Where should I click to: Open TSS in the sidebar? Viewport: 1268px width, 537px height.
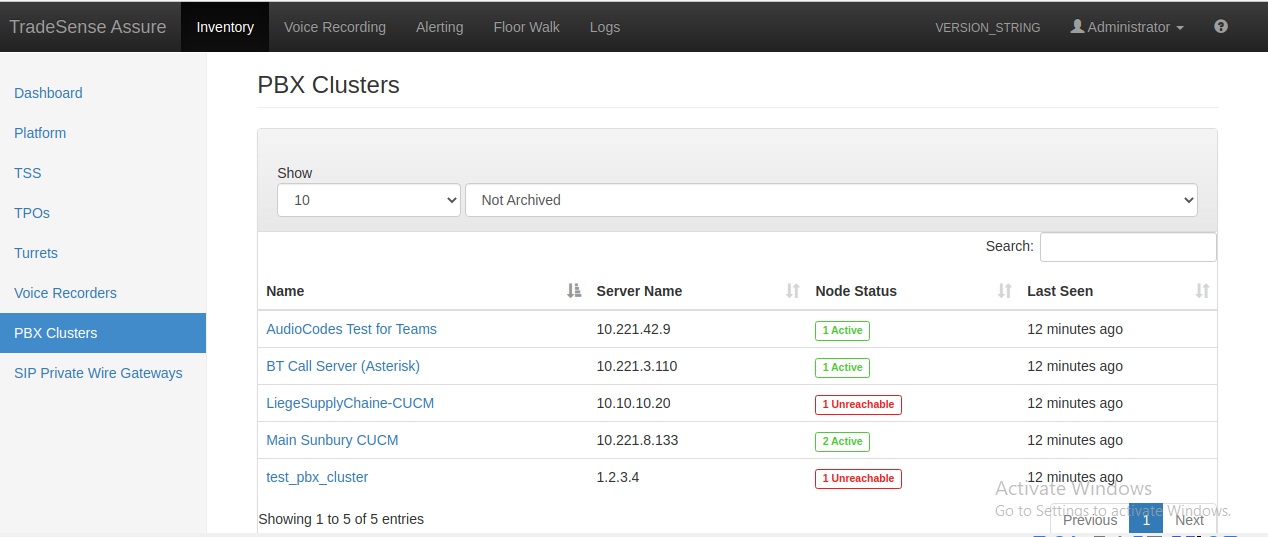(x=103, y=173)
